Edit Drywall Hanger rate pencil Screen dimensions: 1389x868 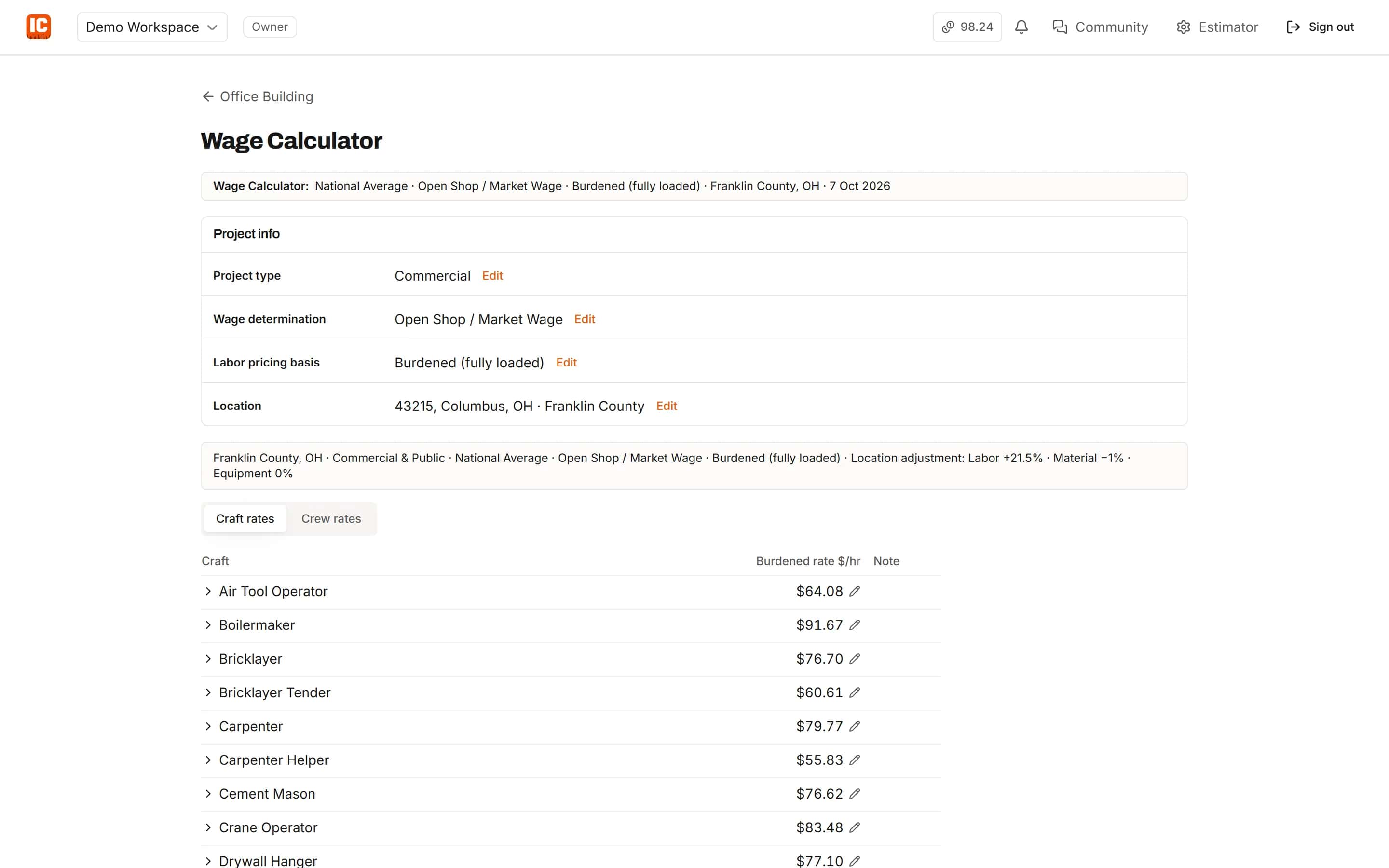[x=855, y=861]
